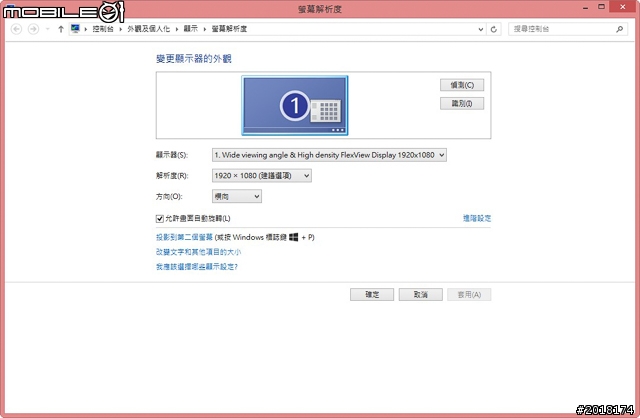
Task: Maximize the 螢幕解析度 window
Action: [x=601, y=7]
